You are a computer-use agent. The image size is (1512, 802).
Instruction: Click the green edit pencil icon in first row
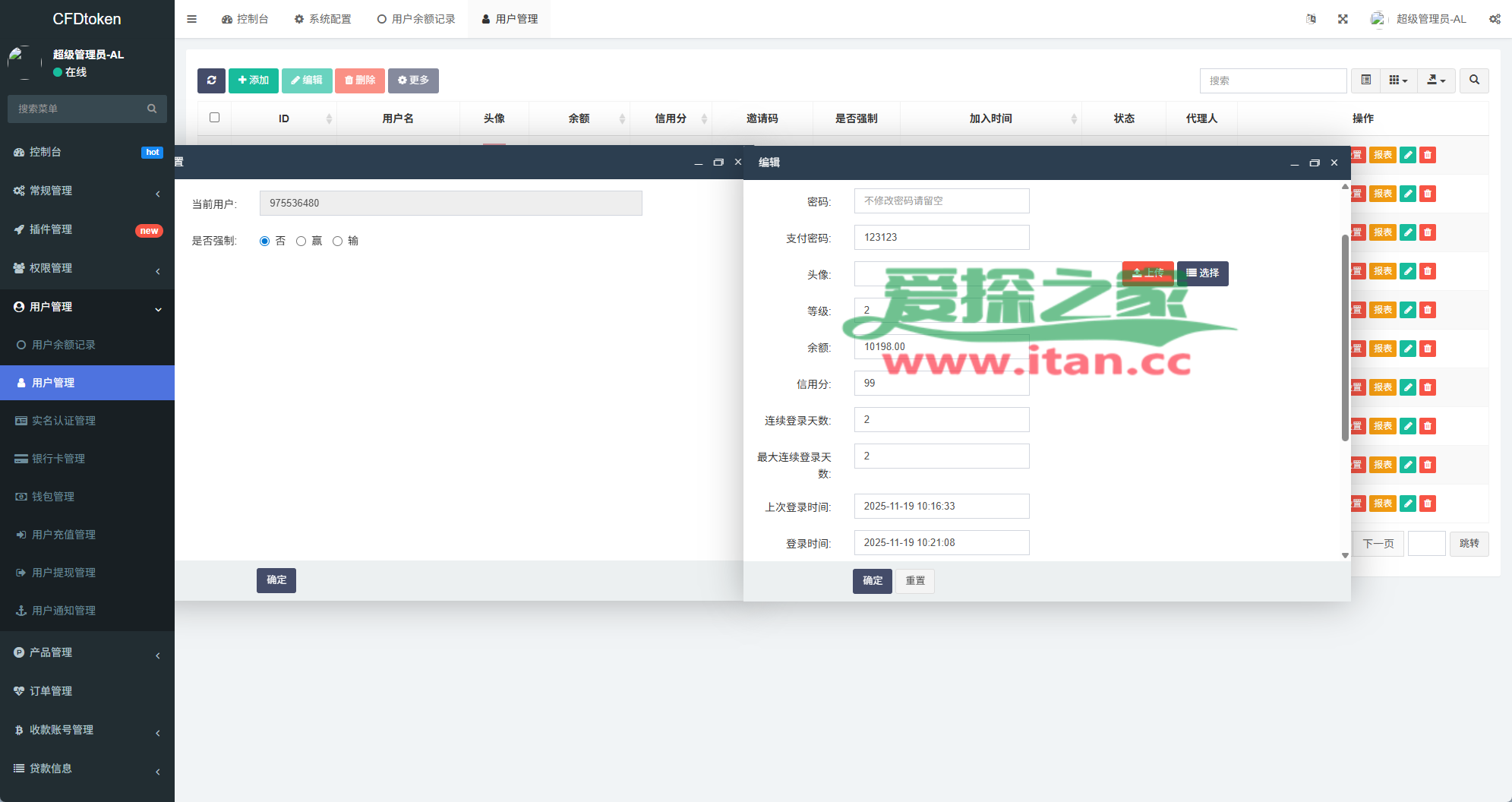pos(1408,155)
